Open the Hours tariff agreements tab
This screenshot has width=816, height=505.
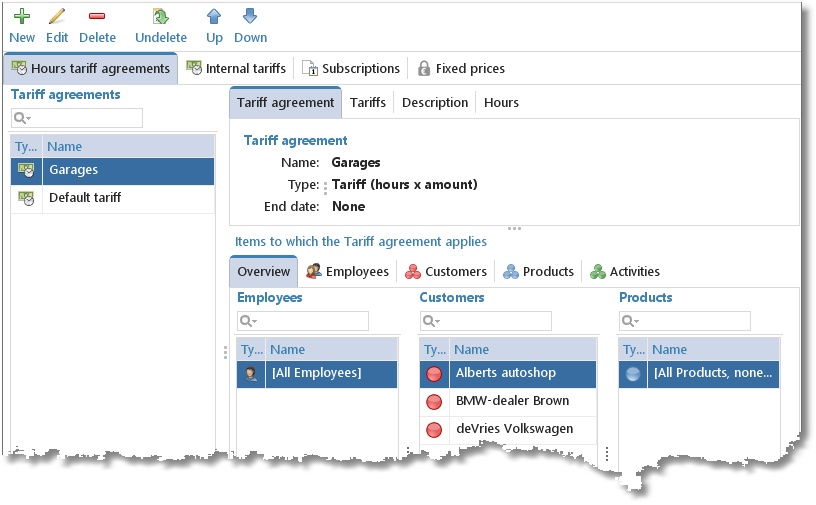point(91,69)
